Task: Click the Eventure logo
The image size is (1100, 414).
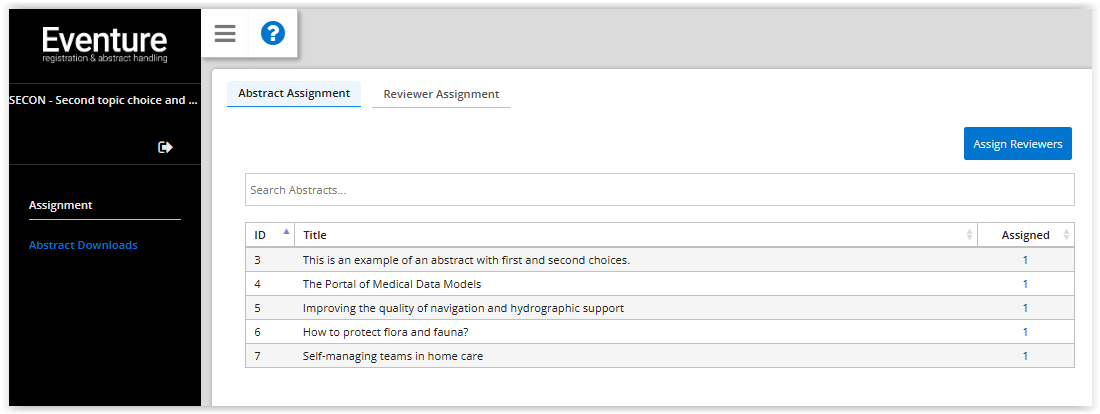Action: tap(104, 45)
